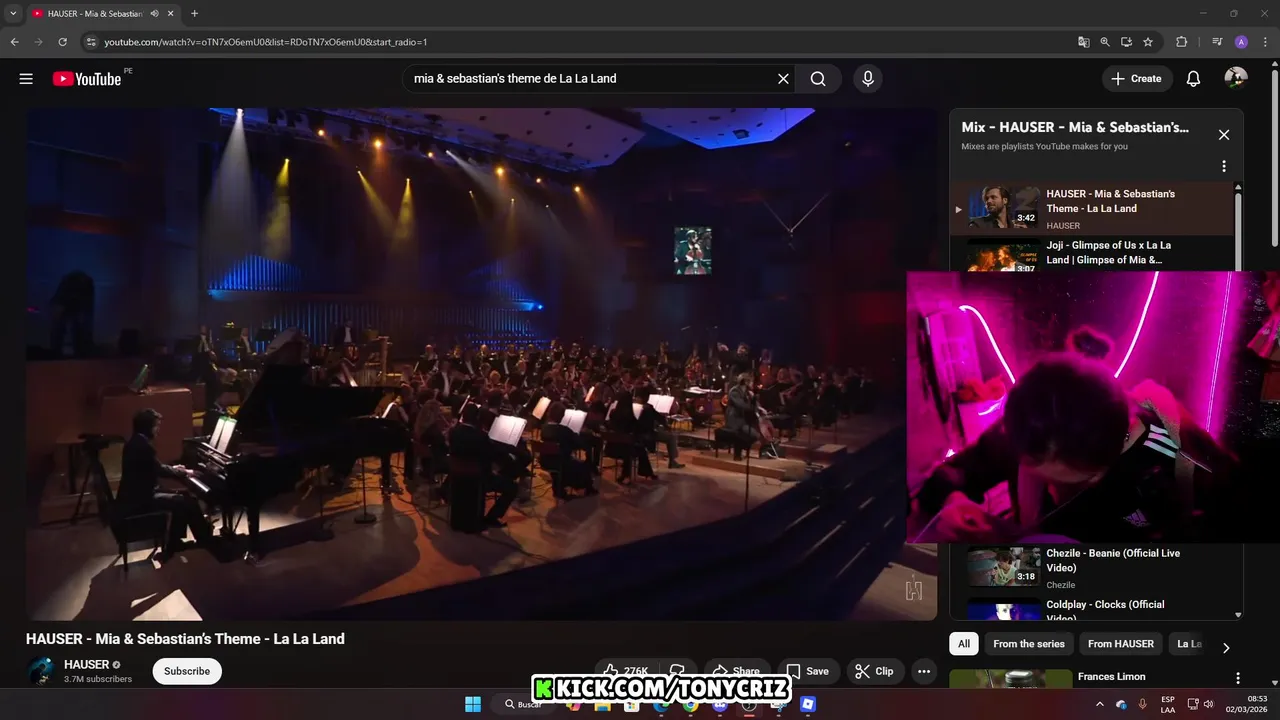
Task: Go to the YouTube home logo
Action: coord(87,79)
